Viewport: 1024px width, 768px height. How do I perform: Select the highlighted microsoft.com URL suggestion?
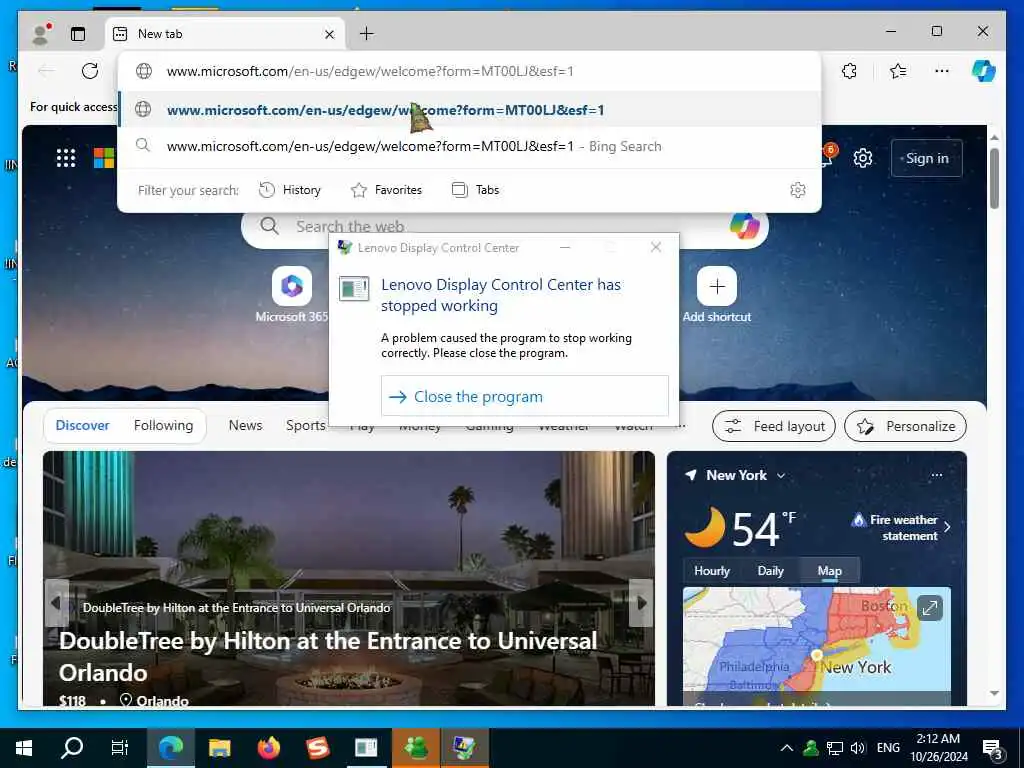pos(470,110)
